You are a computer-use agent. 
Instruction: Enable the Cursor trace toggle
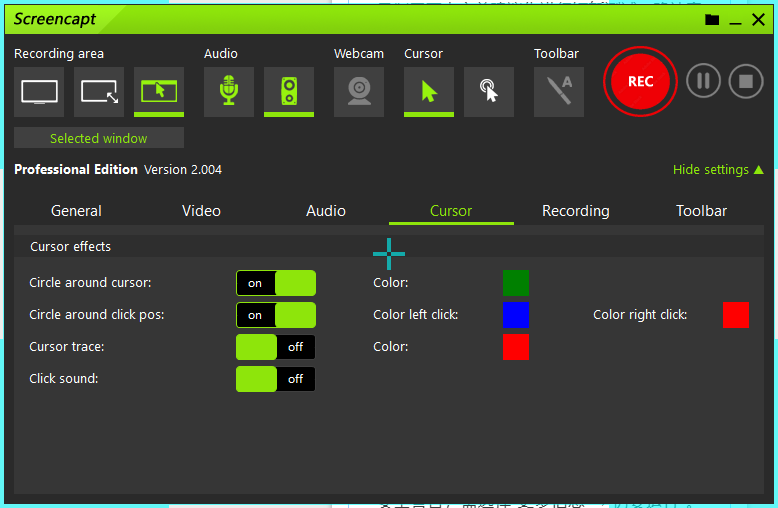point(276,347)
